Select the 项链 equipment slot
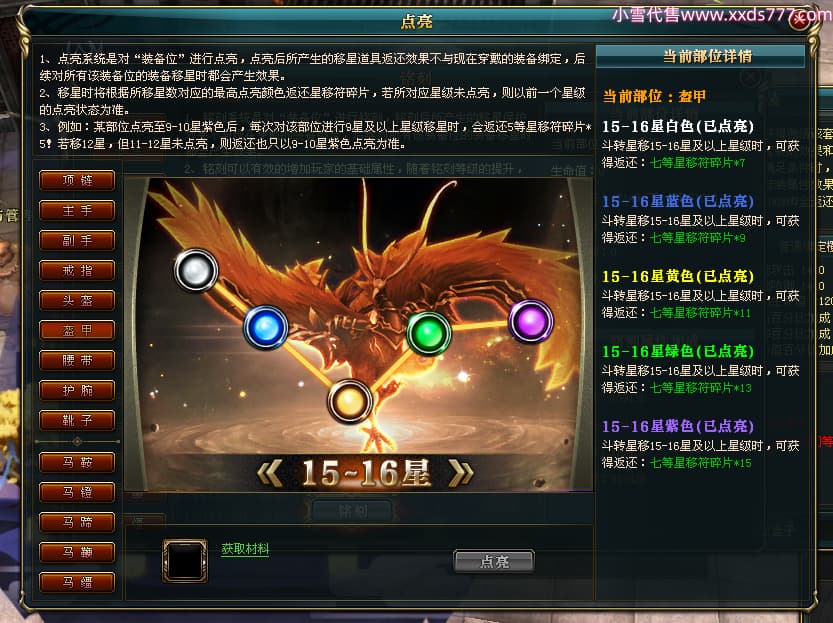Screen dimensions: 833x623 point(77,180)
